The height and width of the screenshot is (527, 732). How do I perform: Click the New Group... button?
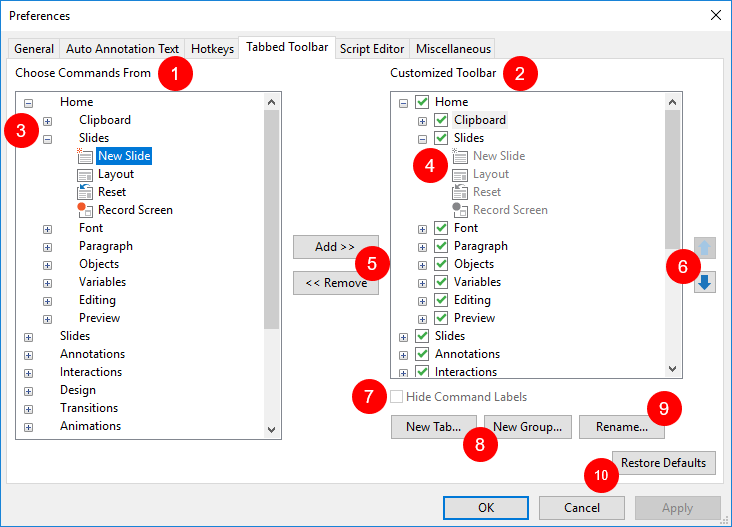point(528,427)
